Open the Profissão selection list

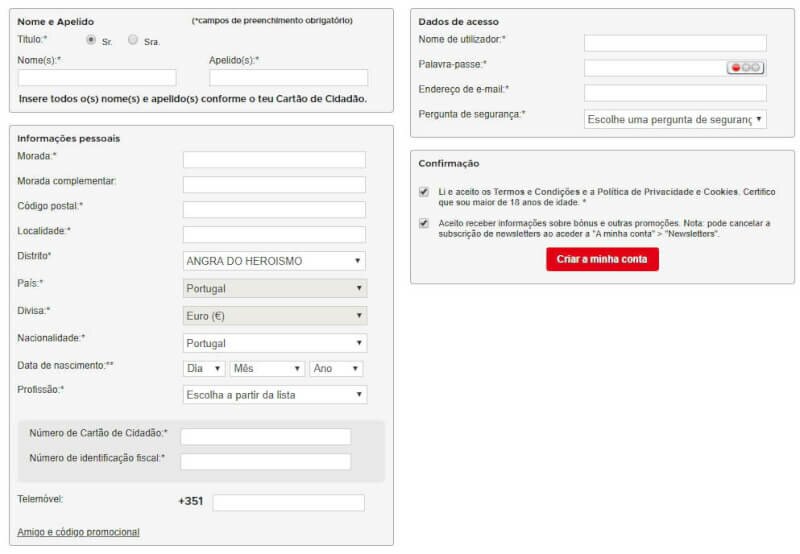pyautogui.click(x=274, y=395)
